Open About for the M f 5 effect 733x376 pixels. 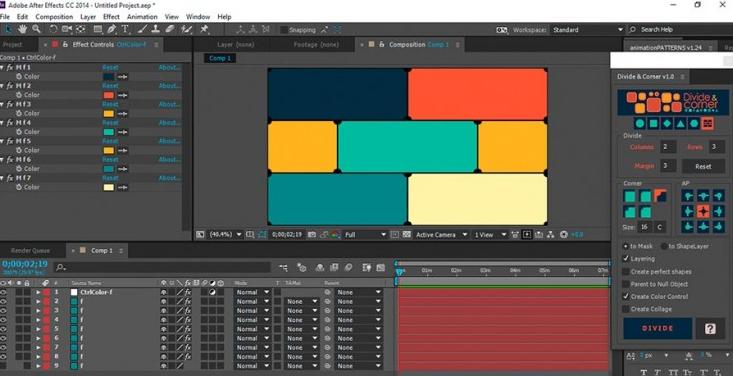(169, 141)
